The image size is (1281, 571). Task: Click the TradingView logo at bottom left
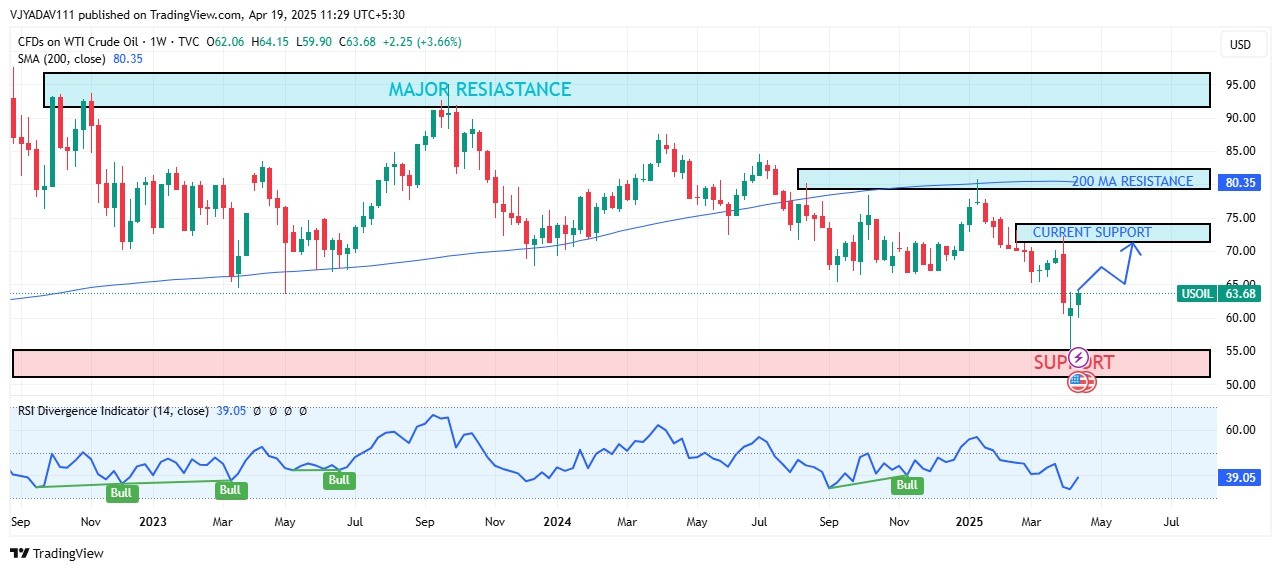57,553
